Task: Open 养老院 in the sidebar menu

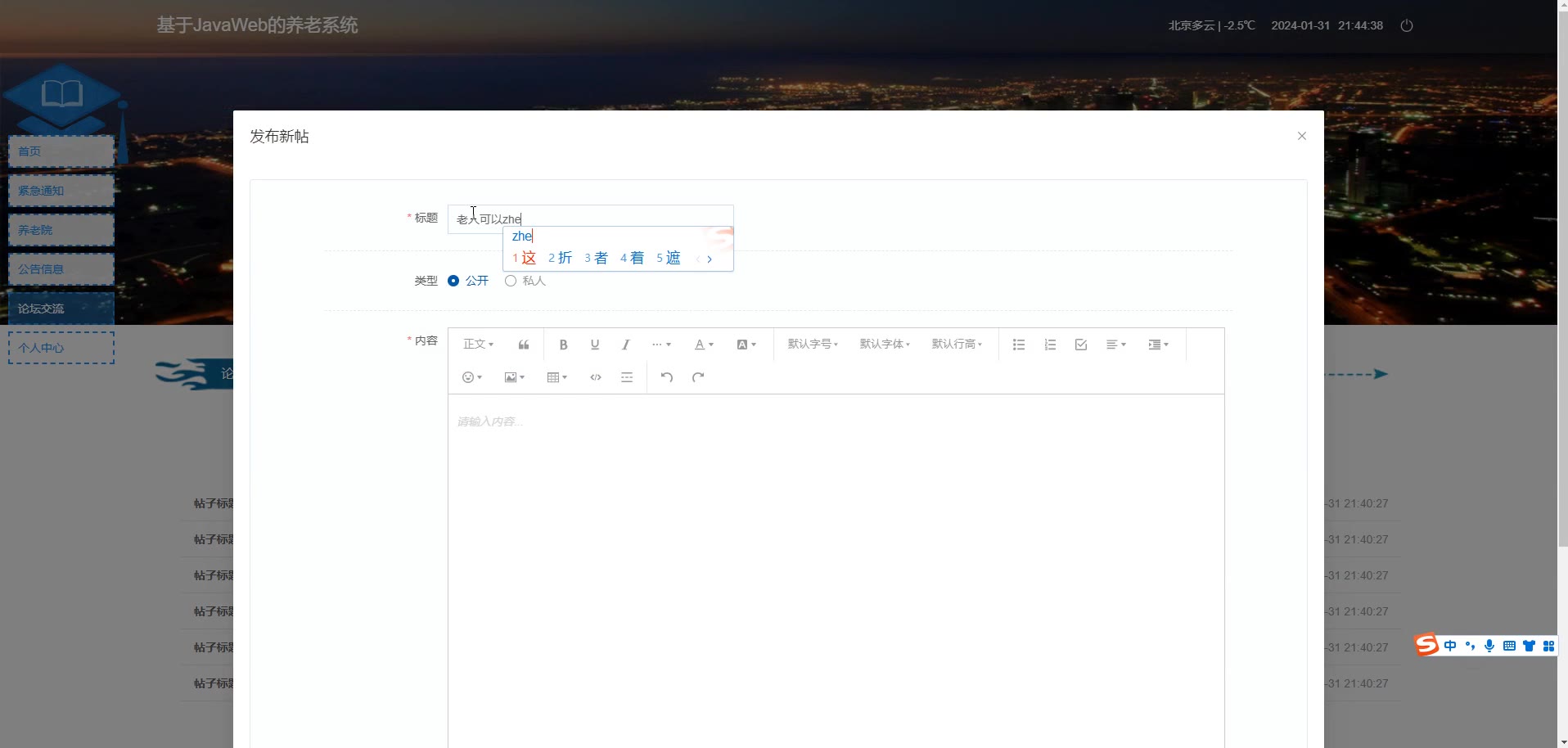Action: pos(61,230)
